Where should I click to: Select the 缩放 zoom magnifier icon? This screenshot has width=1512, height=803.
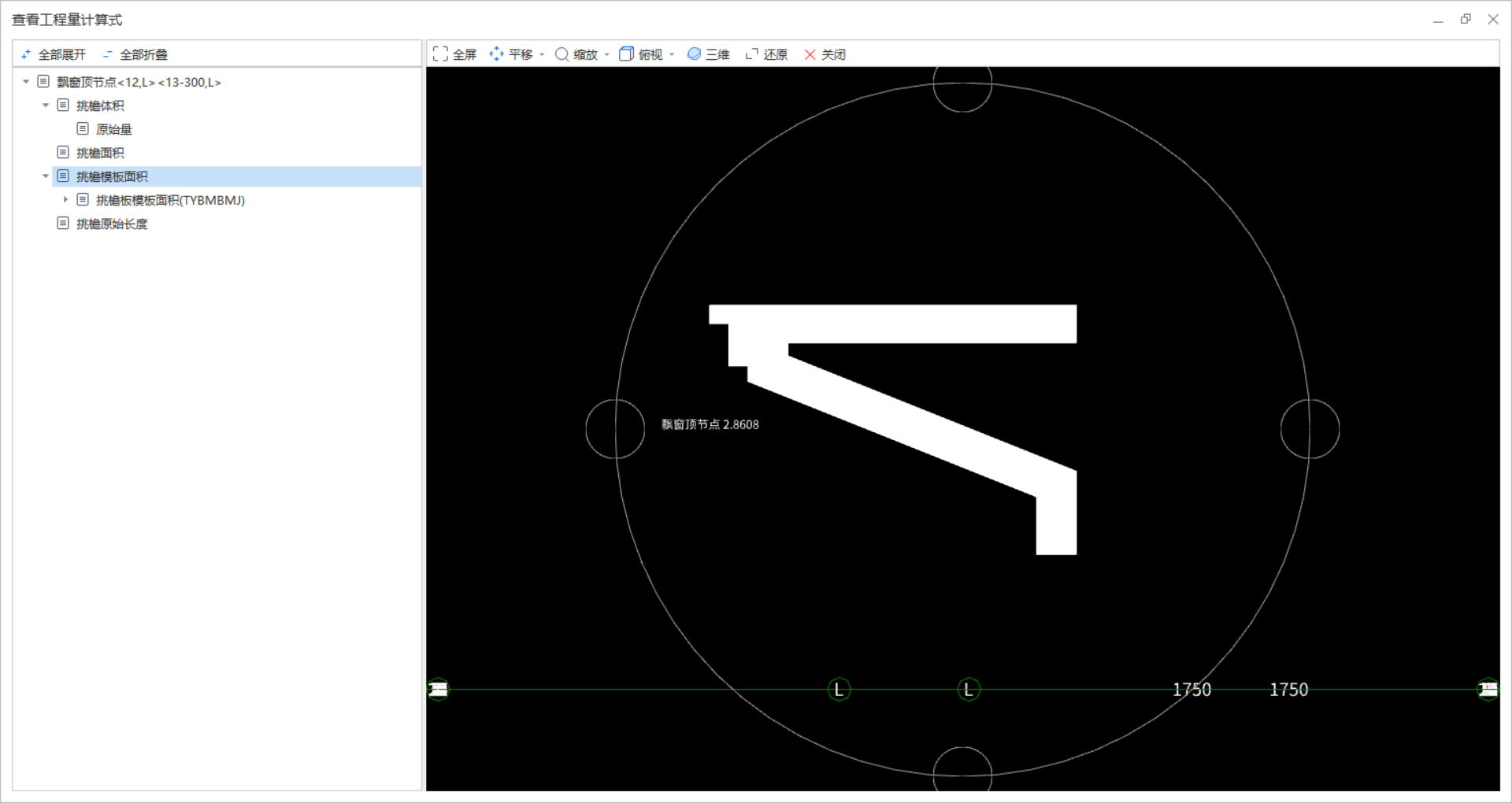tap(561, 54)
